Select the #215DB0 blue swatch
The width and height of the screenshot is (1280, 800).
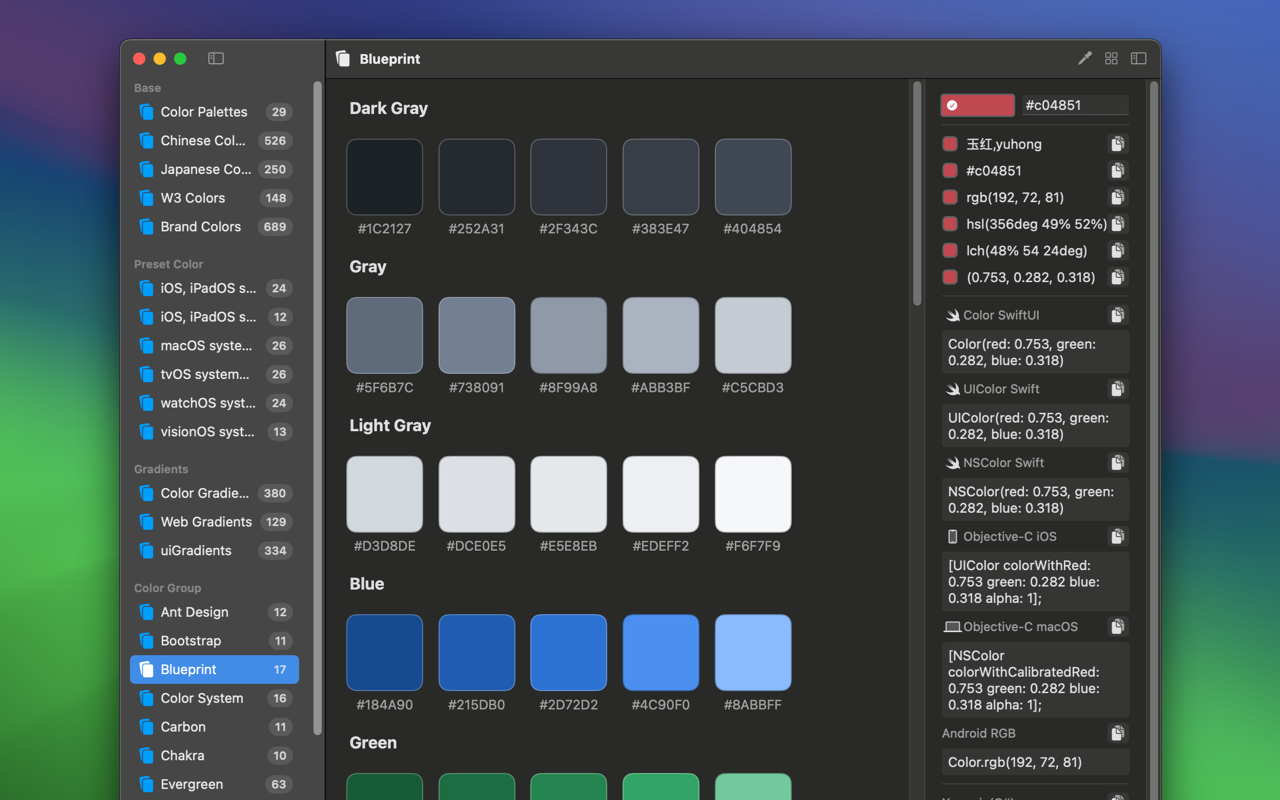(x=477, y=653)
